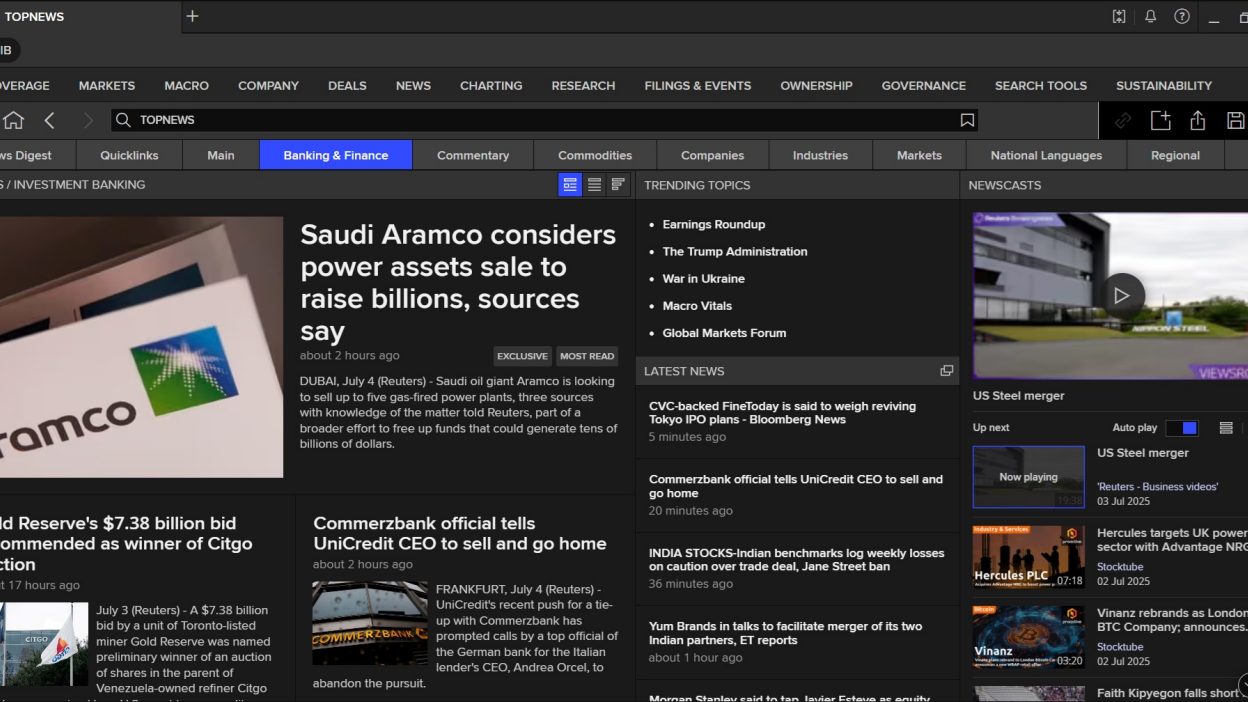Open the RESEARCH menu
Screen dimensions: 1248x702
583,86
